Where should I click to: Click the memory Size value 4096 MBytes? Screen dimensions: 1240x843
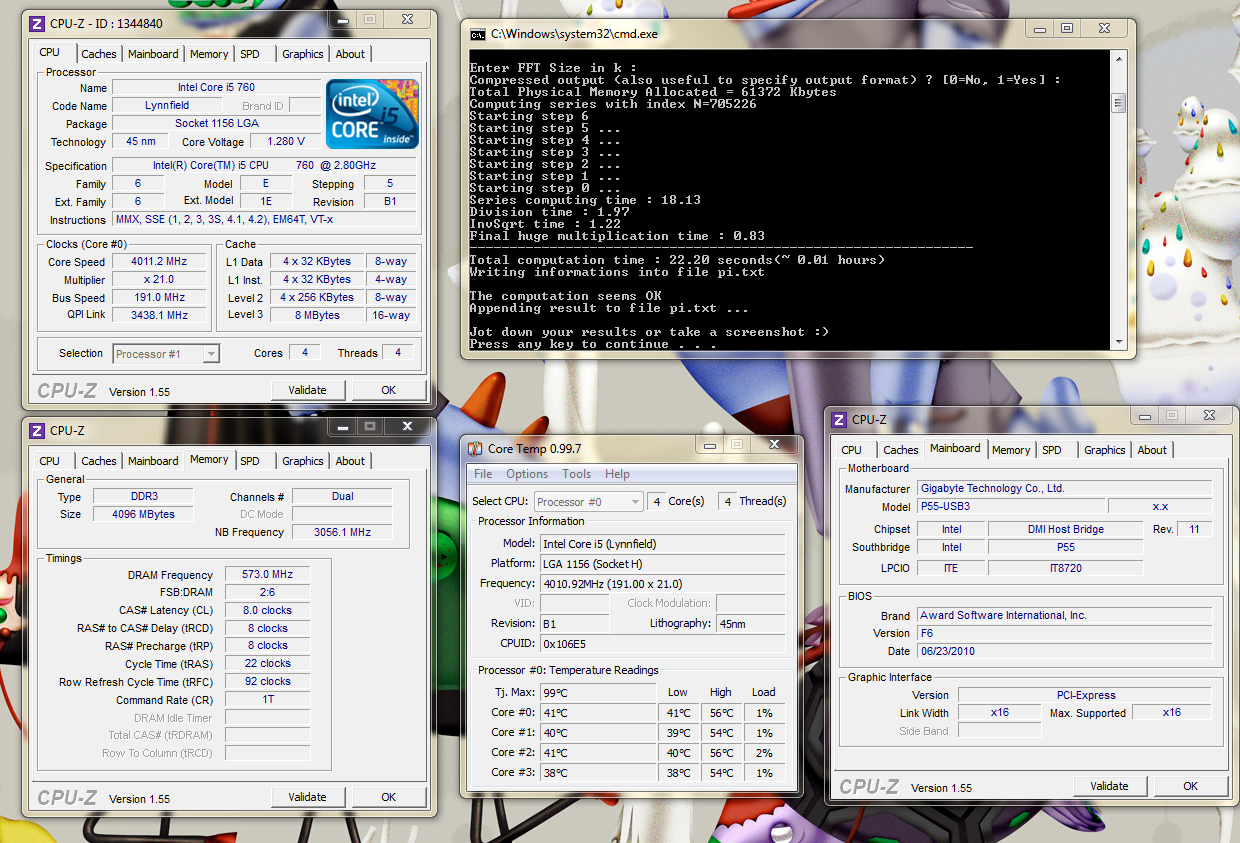(x=145, y=514)
